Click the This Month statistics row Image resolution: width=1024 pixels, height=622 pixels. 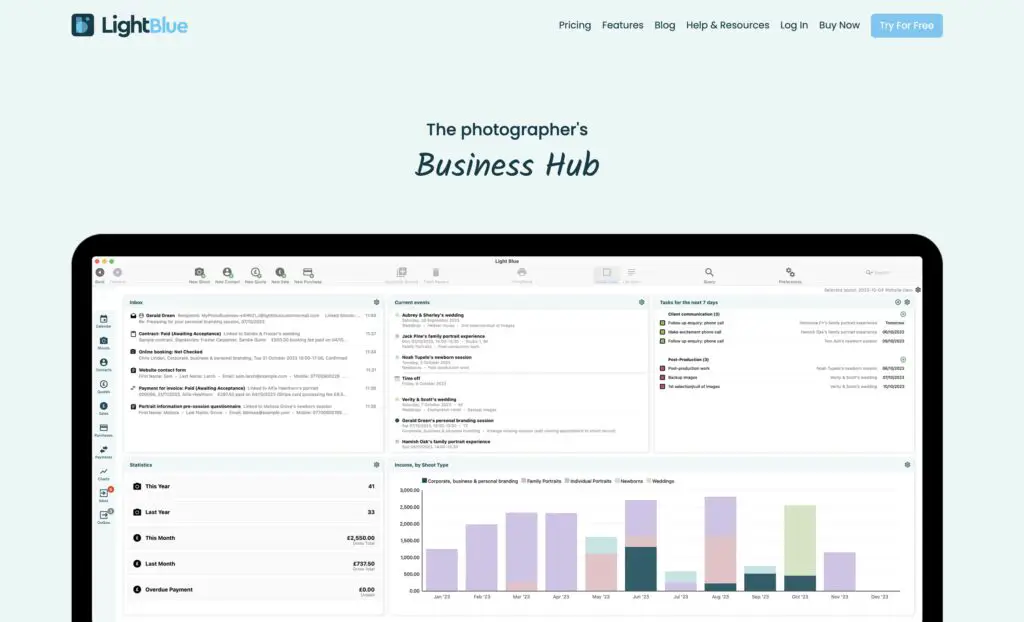click(253, 538)
